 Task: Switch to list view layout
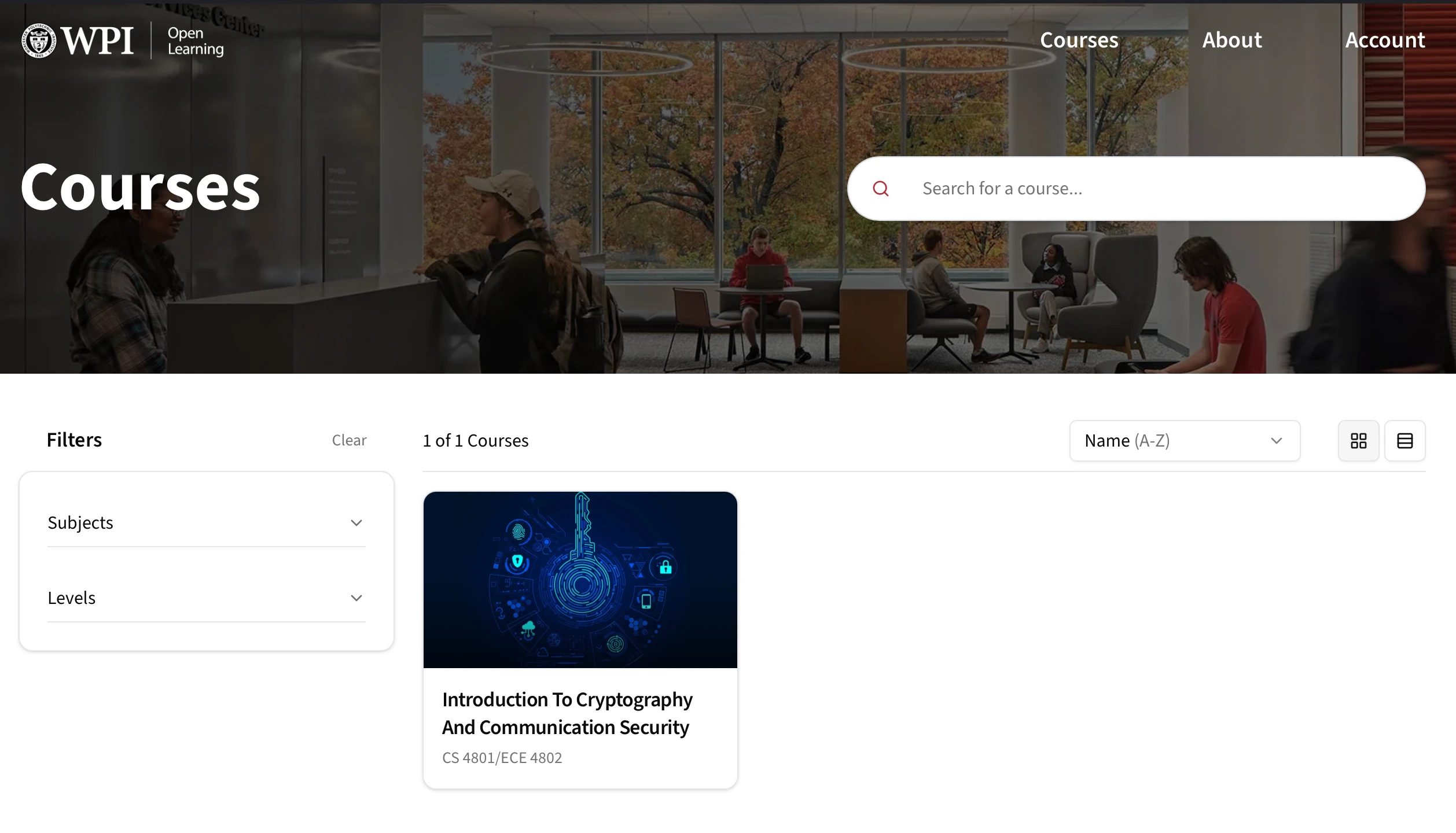coord(1404,441)
